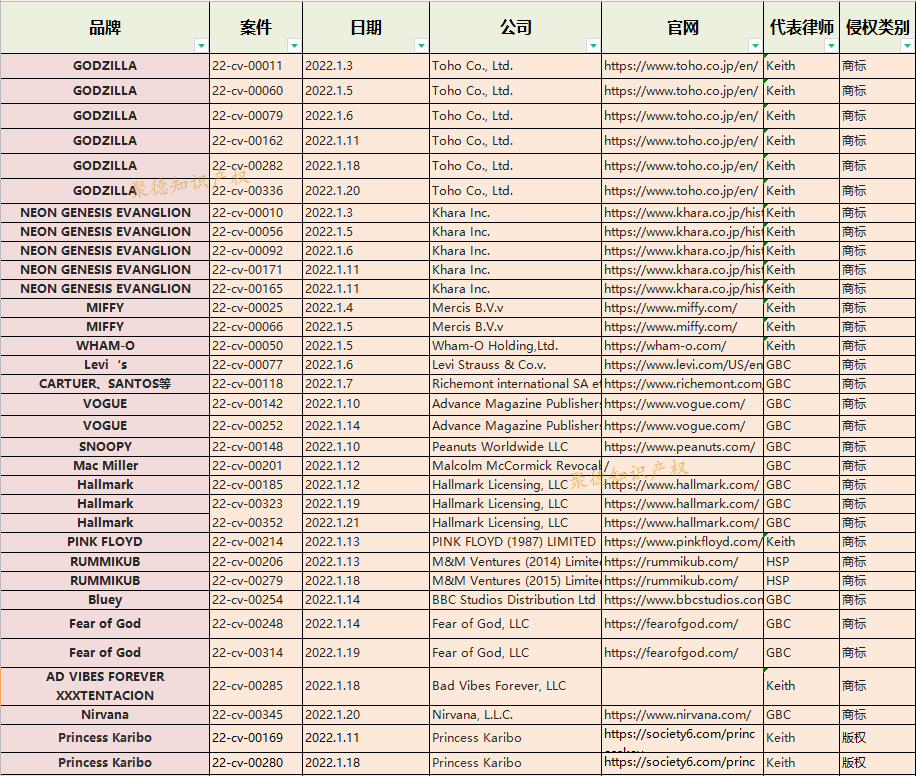Image resolution: width=916 pixels, height=776 pixels.
Task: Open the bbcstudios.com website link
Action: tap(682, 600)
